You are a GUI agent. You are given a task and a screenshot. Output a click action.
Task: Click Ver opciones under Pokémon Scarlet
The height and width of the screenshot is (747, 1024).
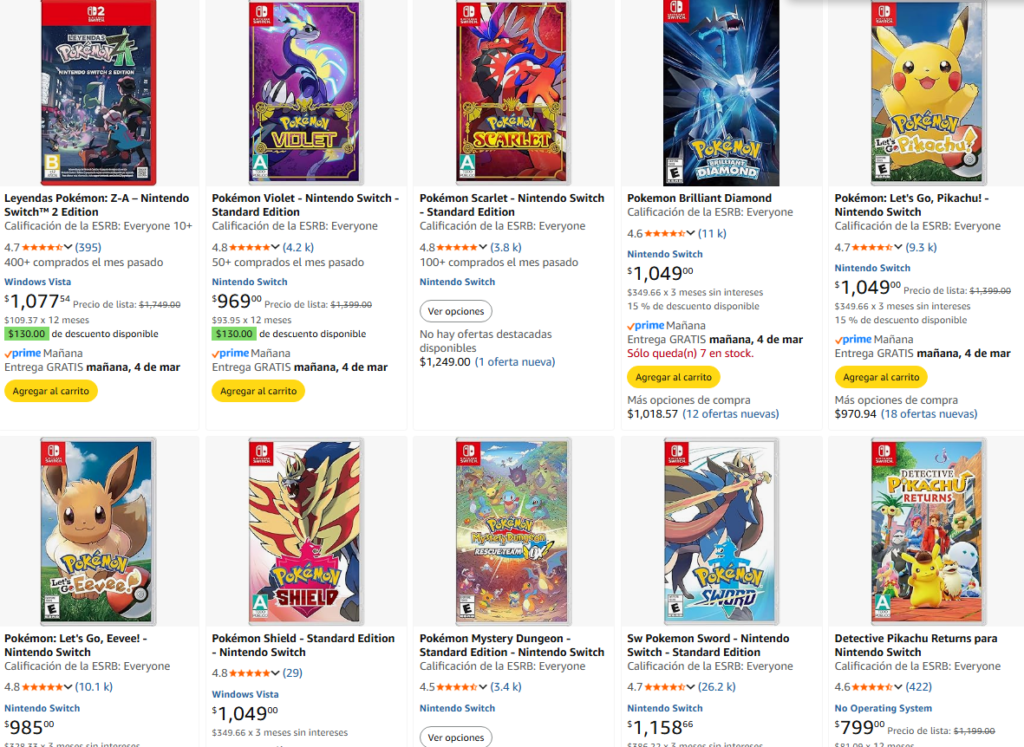pyautogui.click(x=456, y=312)
